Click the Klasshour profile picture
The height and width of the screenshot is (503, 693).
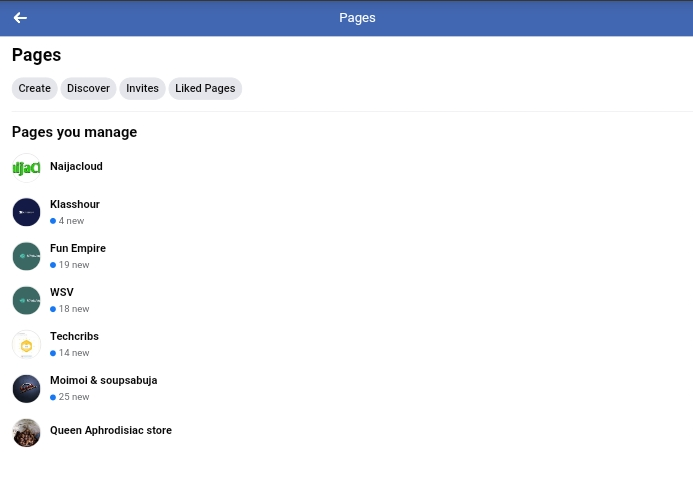27,212
